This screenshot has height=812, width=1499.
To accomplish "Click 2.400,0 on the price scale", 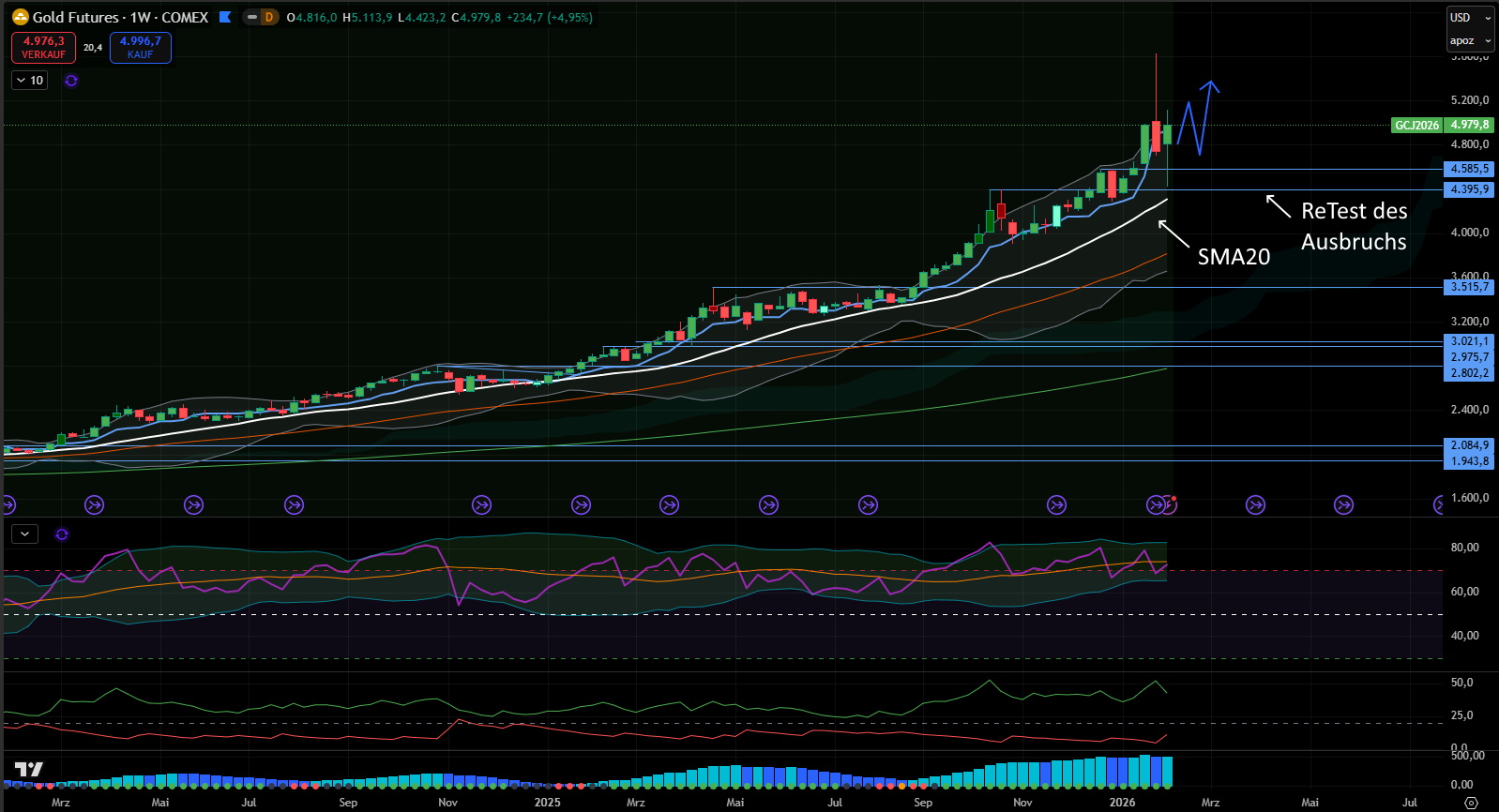I will 1469,410.
